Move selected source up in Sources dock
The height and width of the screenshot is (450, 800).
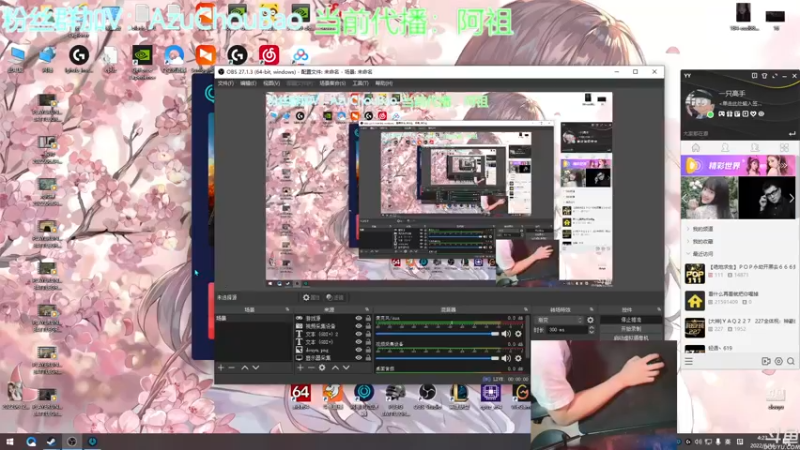click(335, 367)
